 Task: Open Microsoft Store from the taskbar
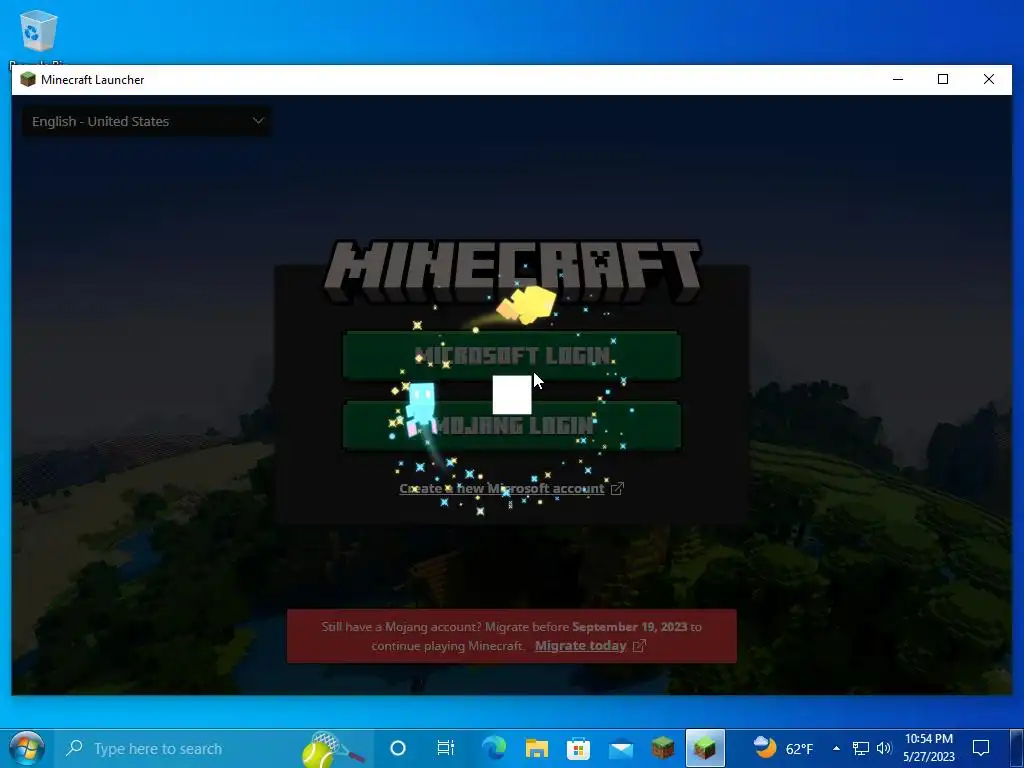578,748
